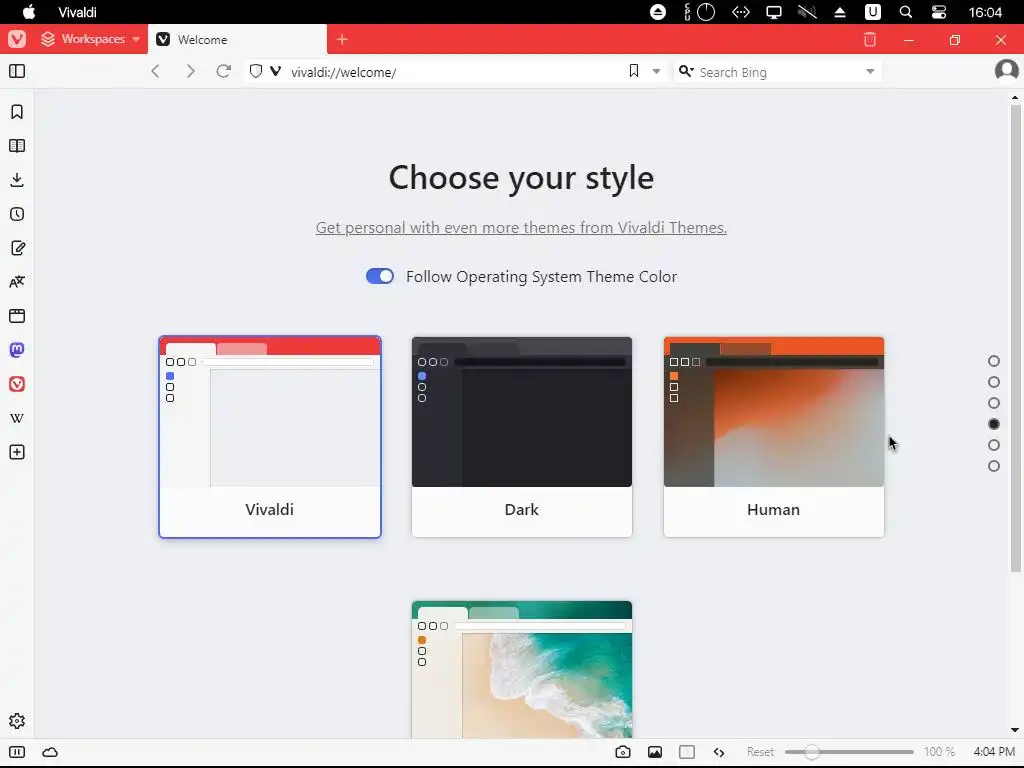
Task: Open the user profile avatar
Action: pyautogui.click(x=1006, y=70)
